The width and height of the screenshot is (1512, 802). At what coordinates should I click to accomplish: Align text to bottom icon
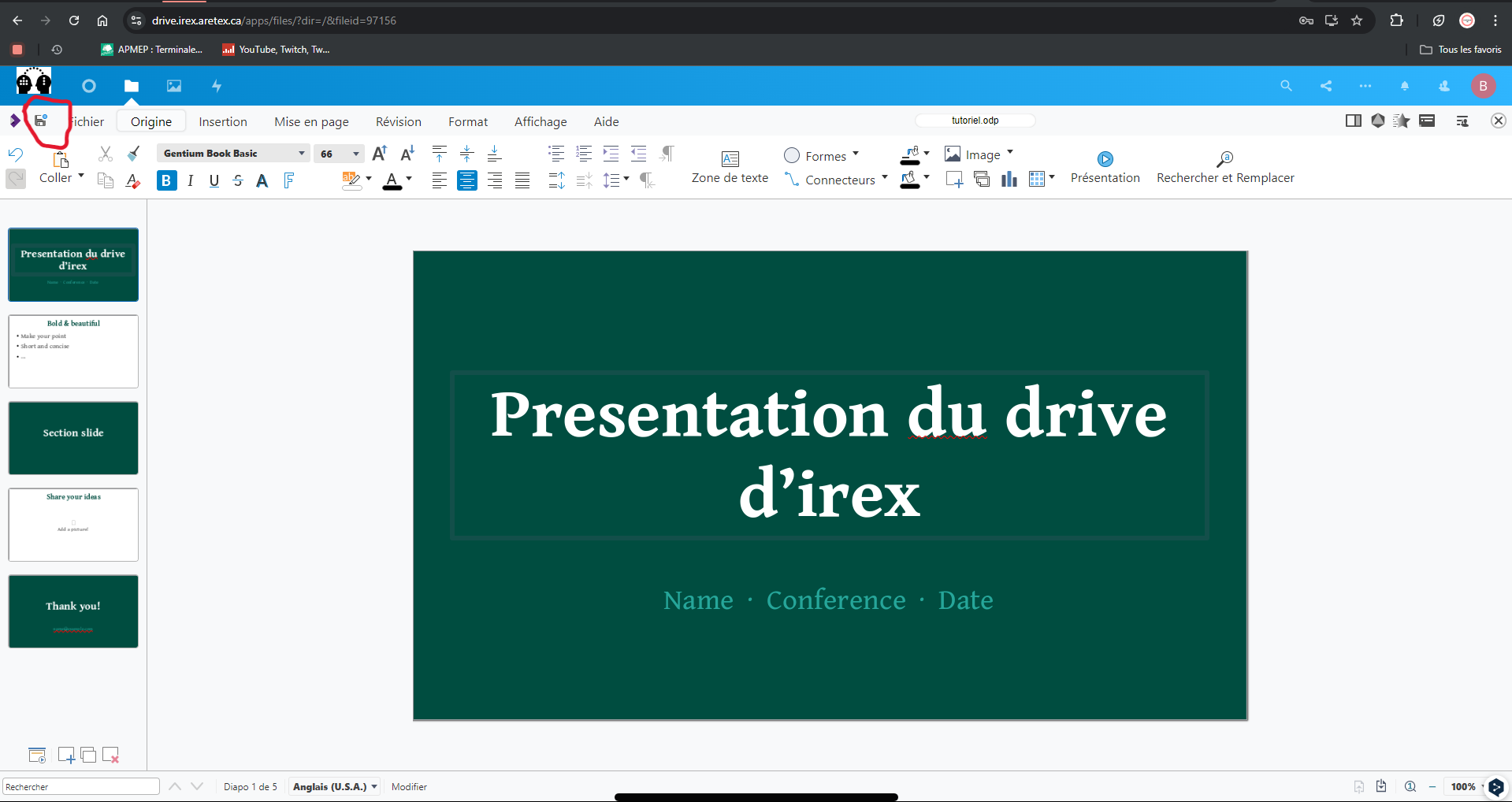[494, 154]
